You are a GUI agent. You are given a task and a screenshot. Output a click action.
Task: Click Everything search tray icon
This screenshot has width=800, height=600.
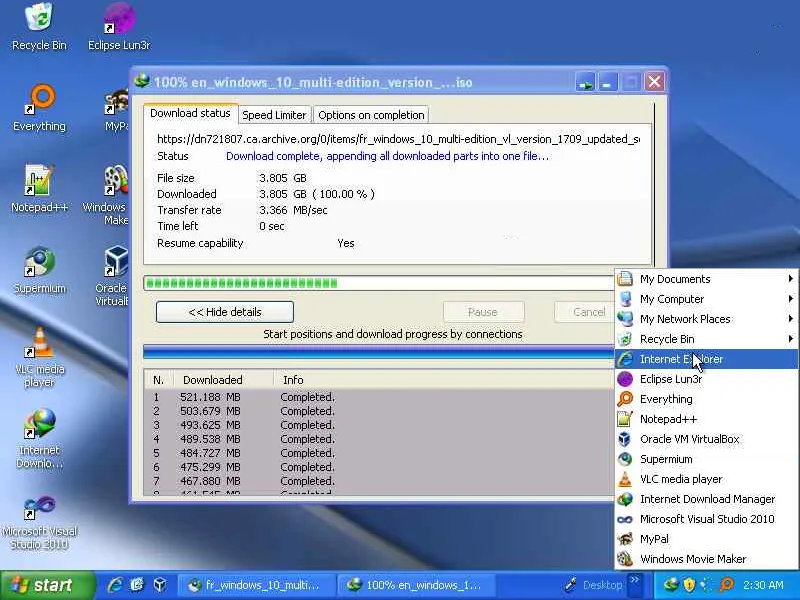click(727, 585)
